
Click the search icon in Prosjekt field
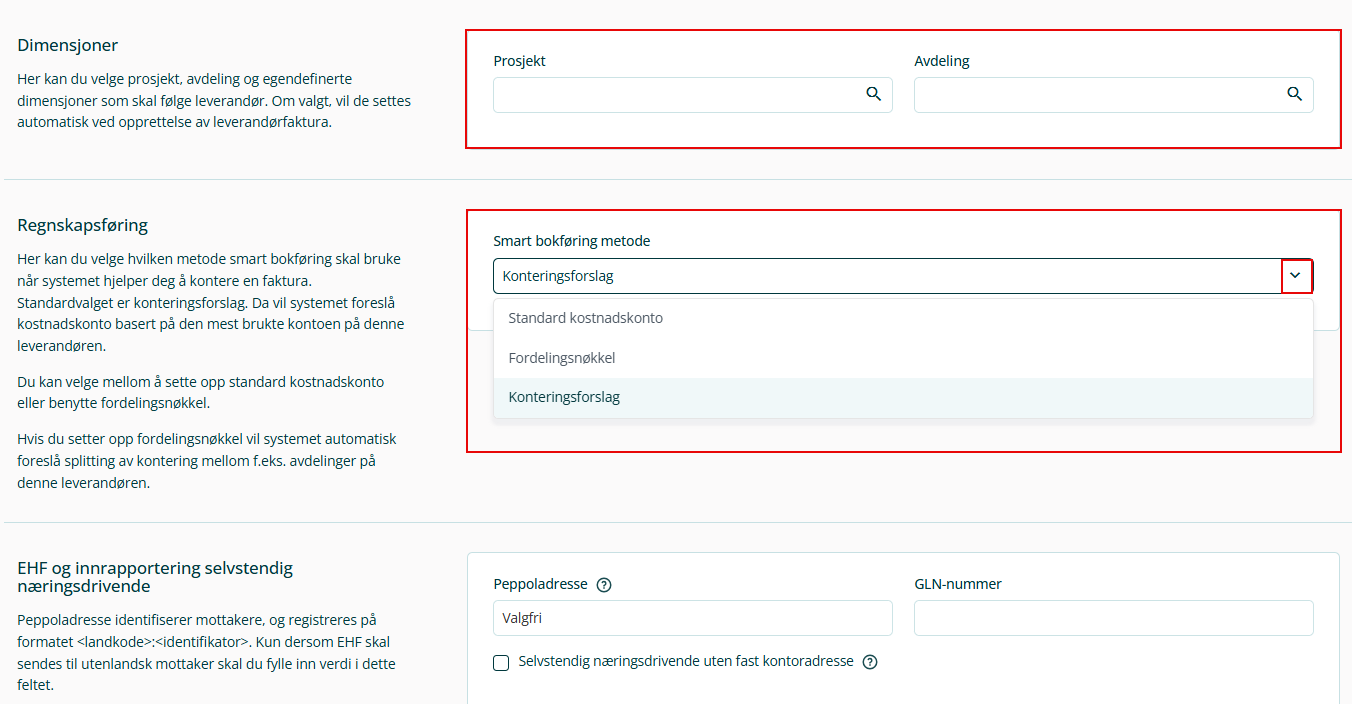tap(873, 94)
